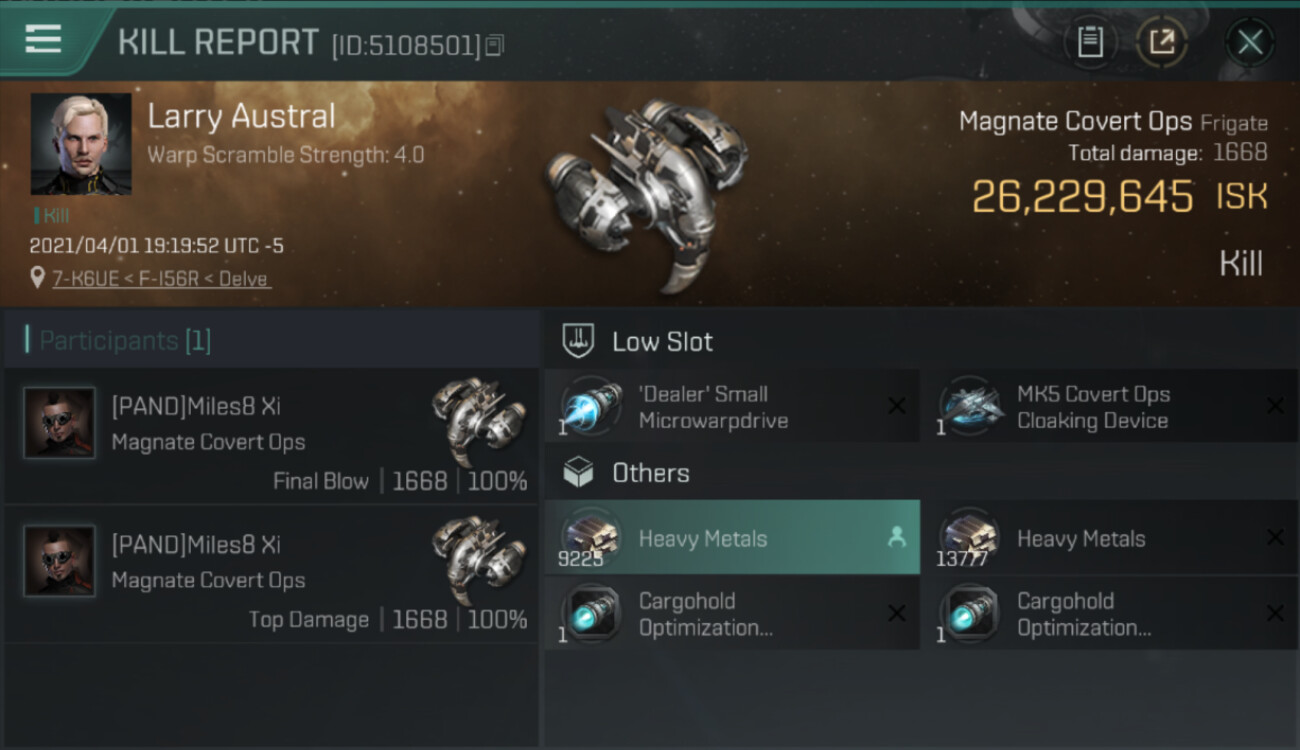Select the Top Damage participant row
This screenshot has width=1300, height=750.
click(270, 574)
